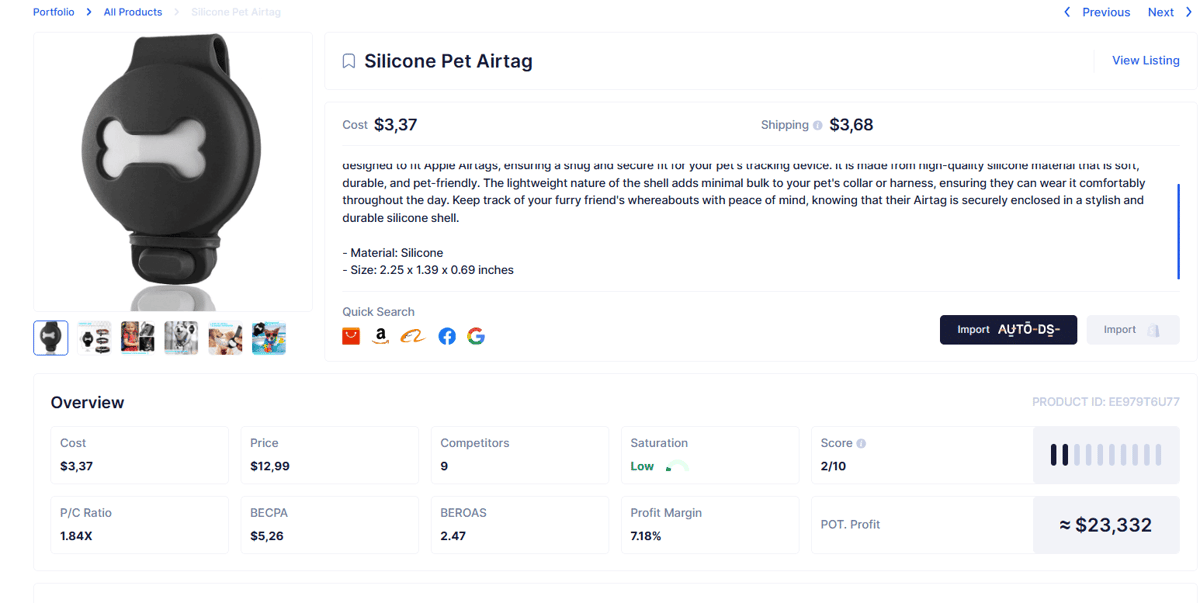Click the Shipping info icon
Screen dimensions: 1200x603
(x=818, y=126)
